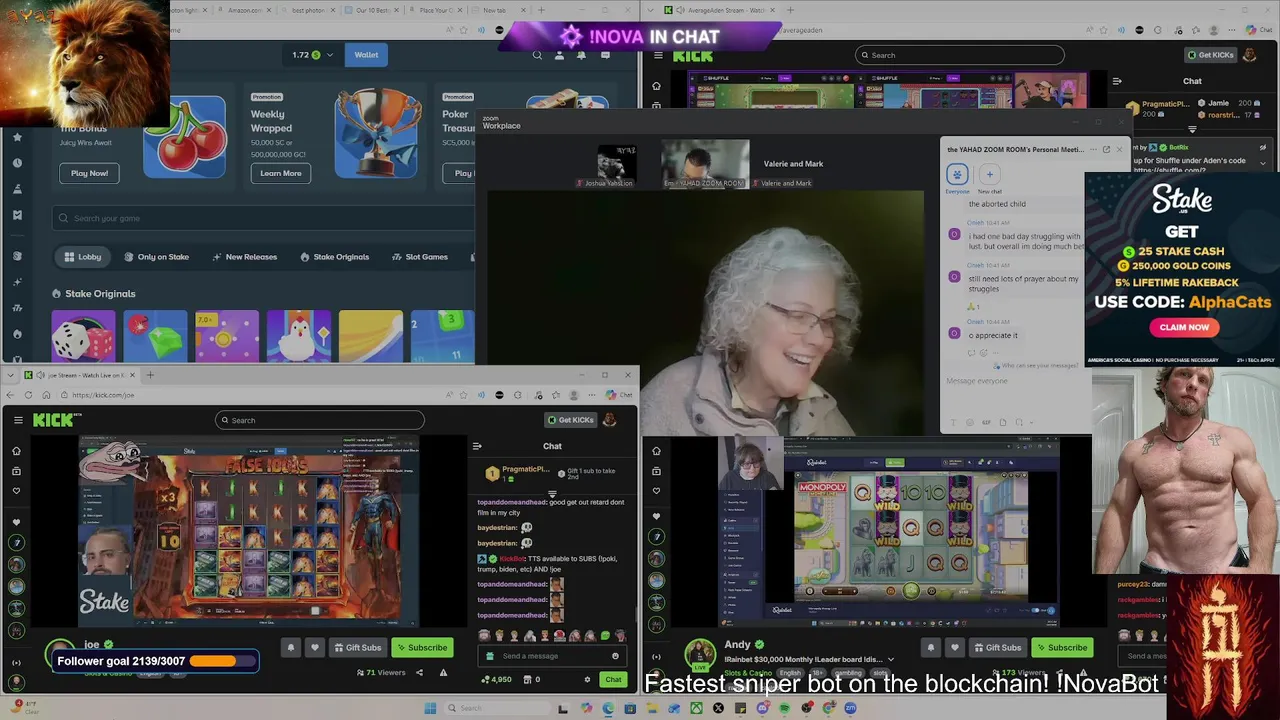The height and width of the screenshot is (720, 1280).
Task: Open Discord from taskbar
Action: (x=762, y=708)
